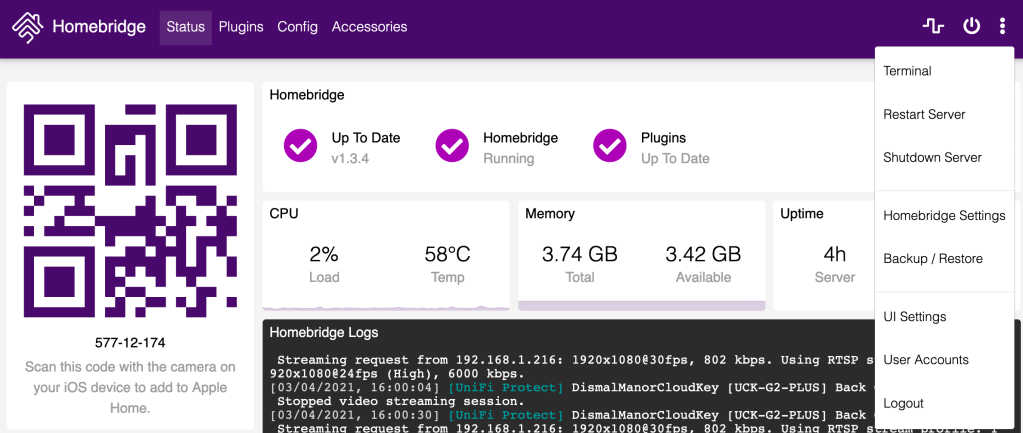
Task: Go to the Config tab
Action: tap(297, 27)
